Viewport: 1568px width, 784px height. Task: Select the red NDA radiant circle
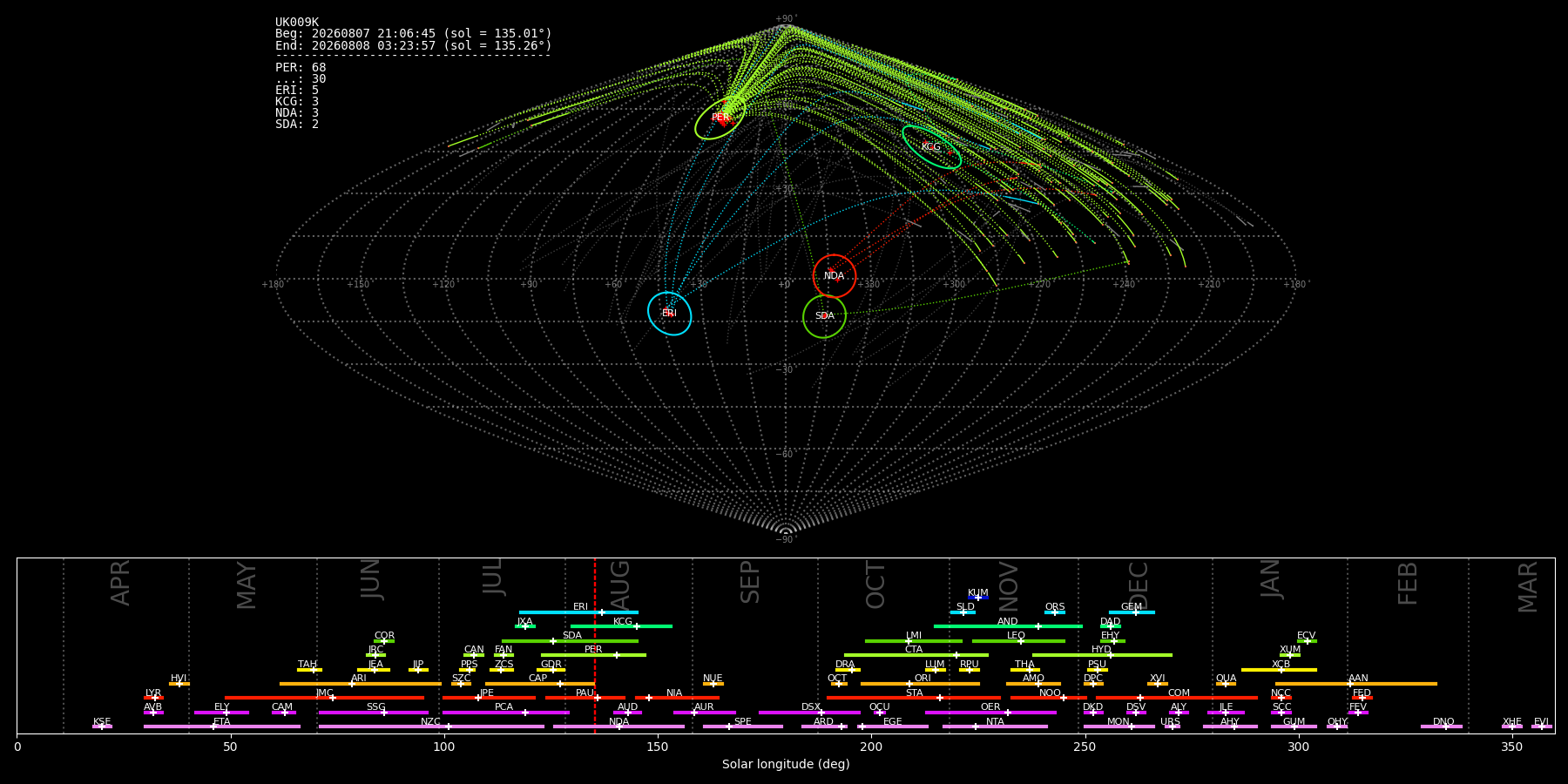835,276
